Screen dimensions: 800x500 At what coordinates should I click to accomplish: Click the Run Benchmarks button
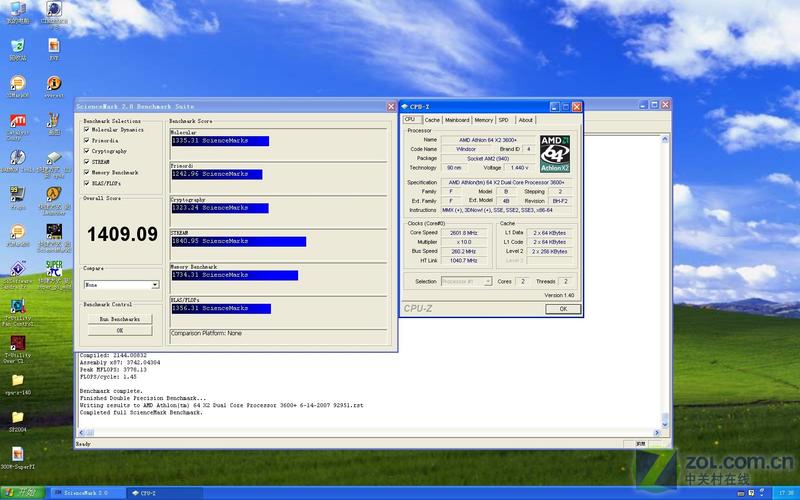coord(120,319)
